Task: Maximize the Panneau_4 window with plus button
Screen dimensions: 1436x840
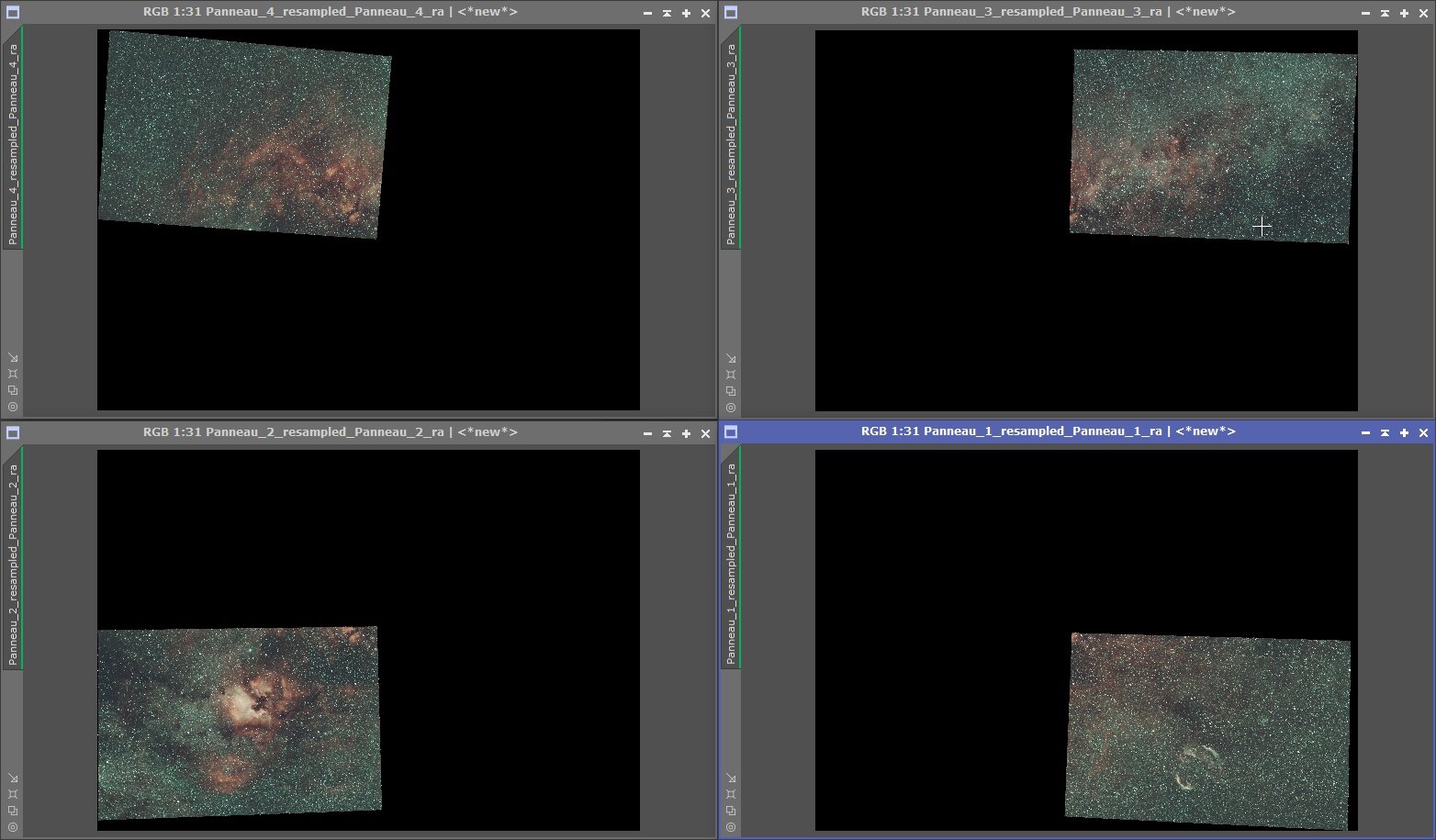Action: tap(686, 13)
